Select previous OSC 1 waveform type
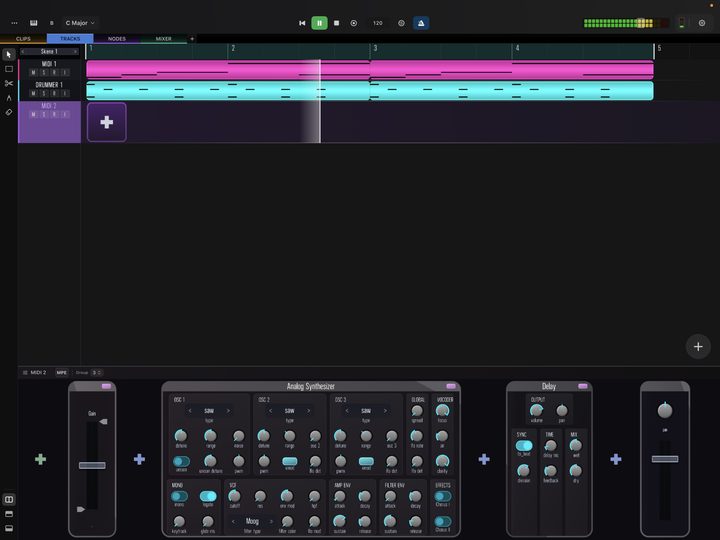 pyautogui.click(x=190, y=411)
